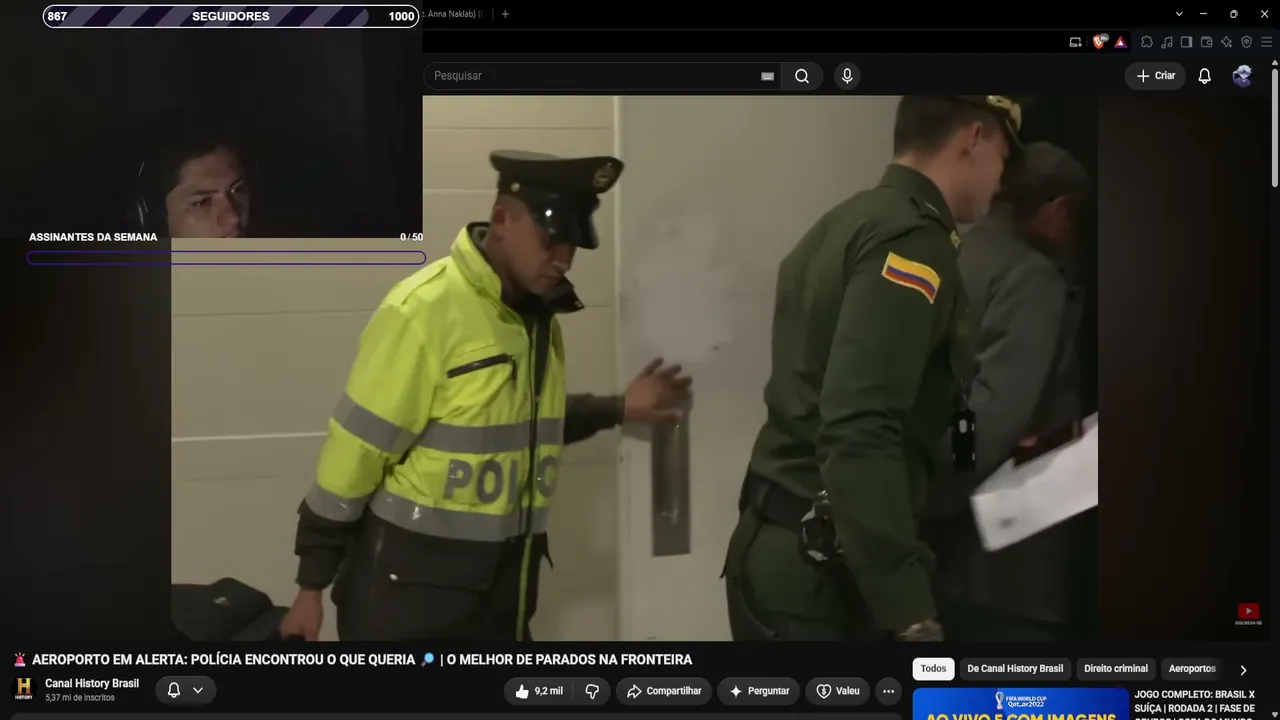
Task: Click the Brave Rewards triangle icon
Action: [1120, 42]
